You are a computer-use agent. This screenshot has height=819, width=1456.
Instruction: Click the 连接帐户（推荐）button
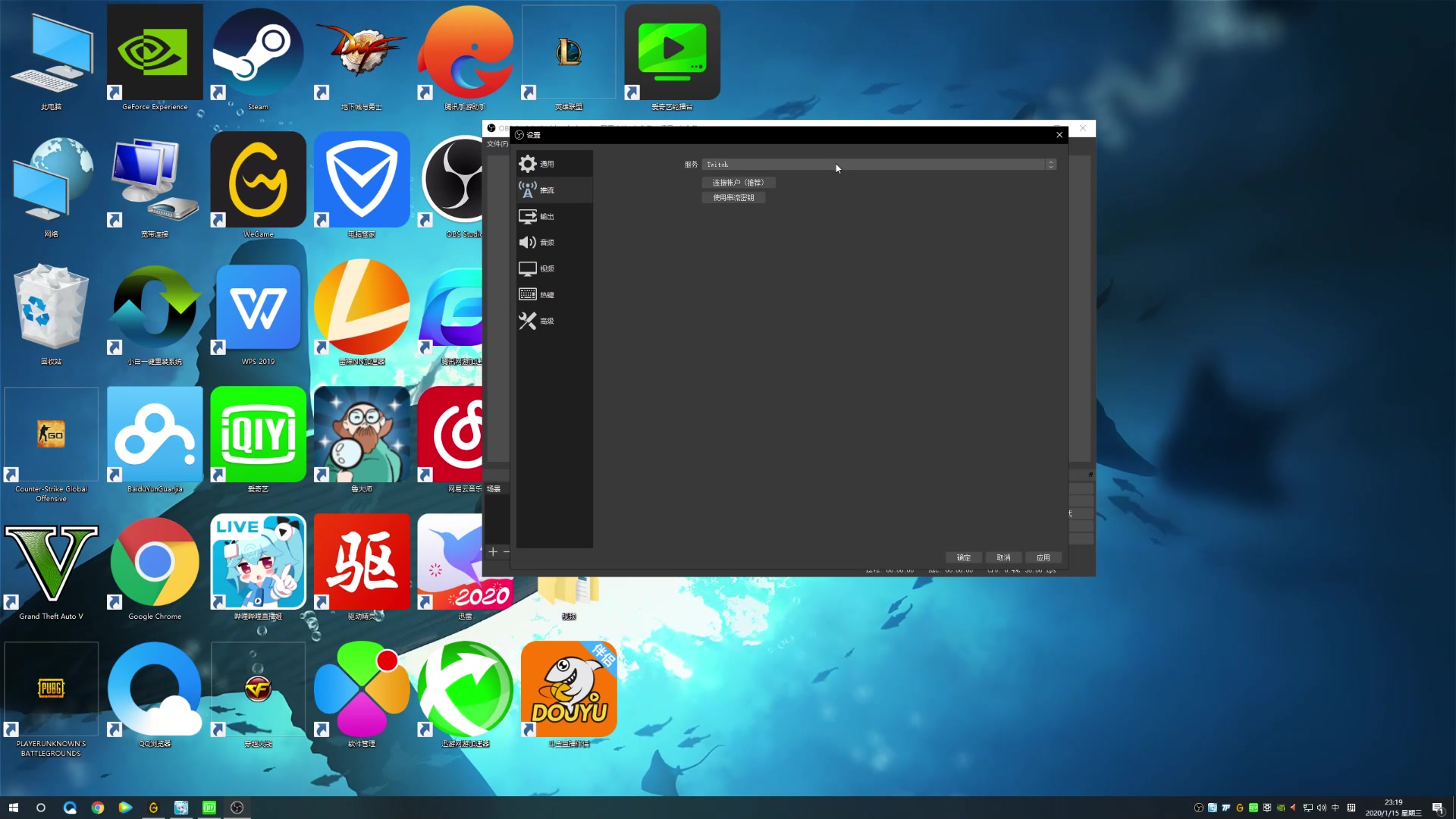pos(738,183)
